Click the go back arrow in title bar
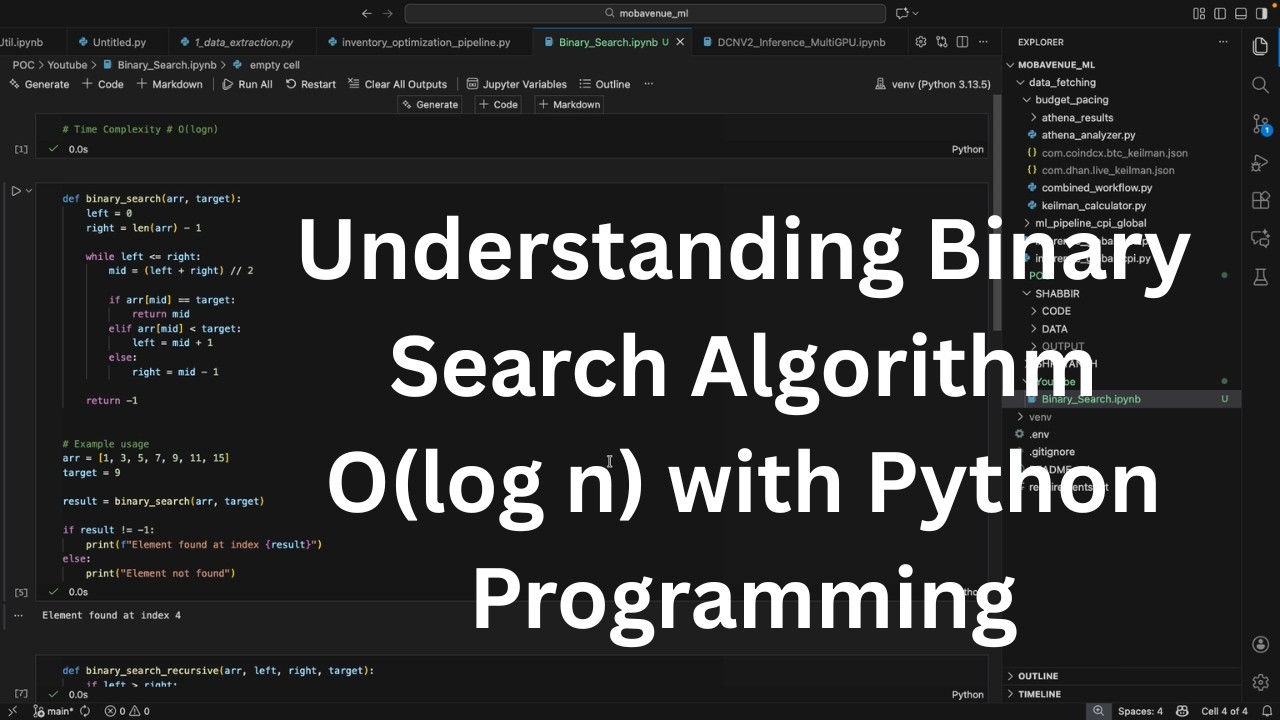1280x720 pixels. coord(366,13)
